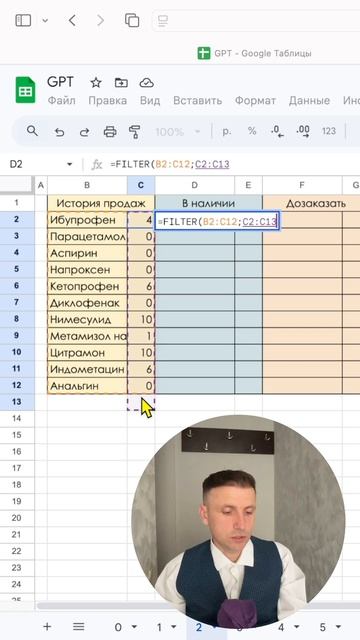This screenshot has width=360, height=640.
Task: Rename the GPT document title
Action: (x=60, y=82)
